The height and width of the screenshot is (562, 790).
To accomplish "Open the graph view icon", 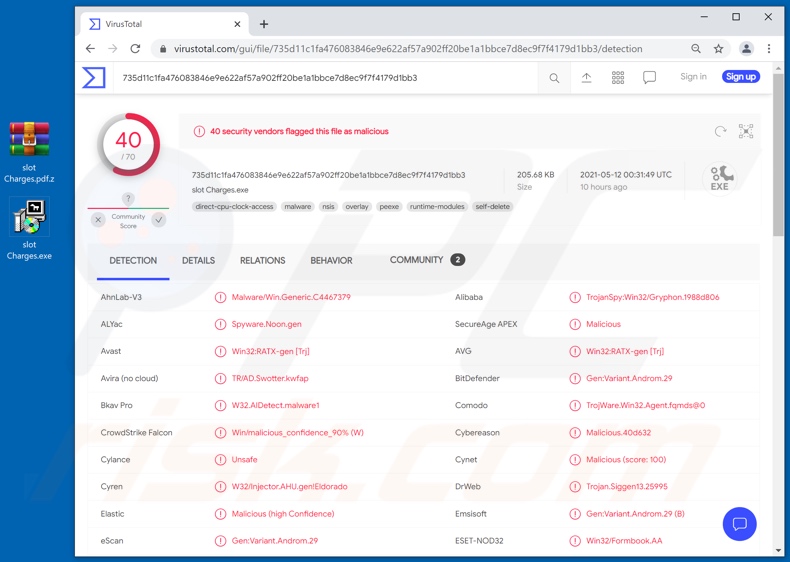I will [x=746, y=131].
